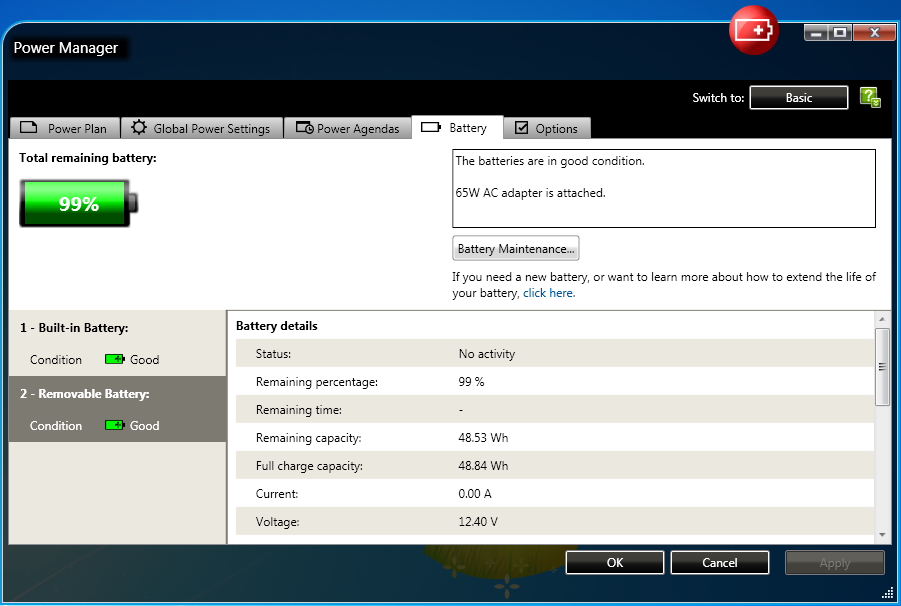This screenshot has height=606, width=901.
Task: Maximize the Power Manager window
Action: pos(840,33)
